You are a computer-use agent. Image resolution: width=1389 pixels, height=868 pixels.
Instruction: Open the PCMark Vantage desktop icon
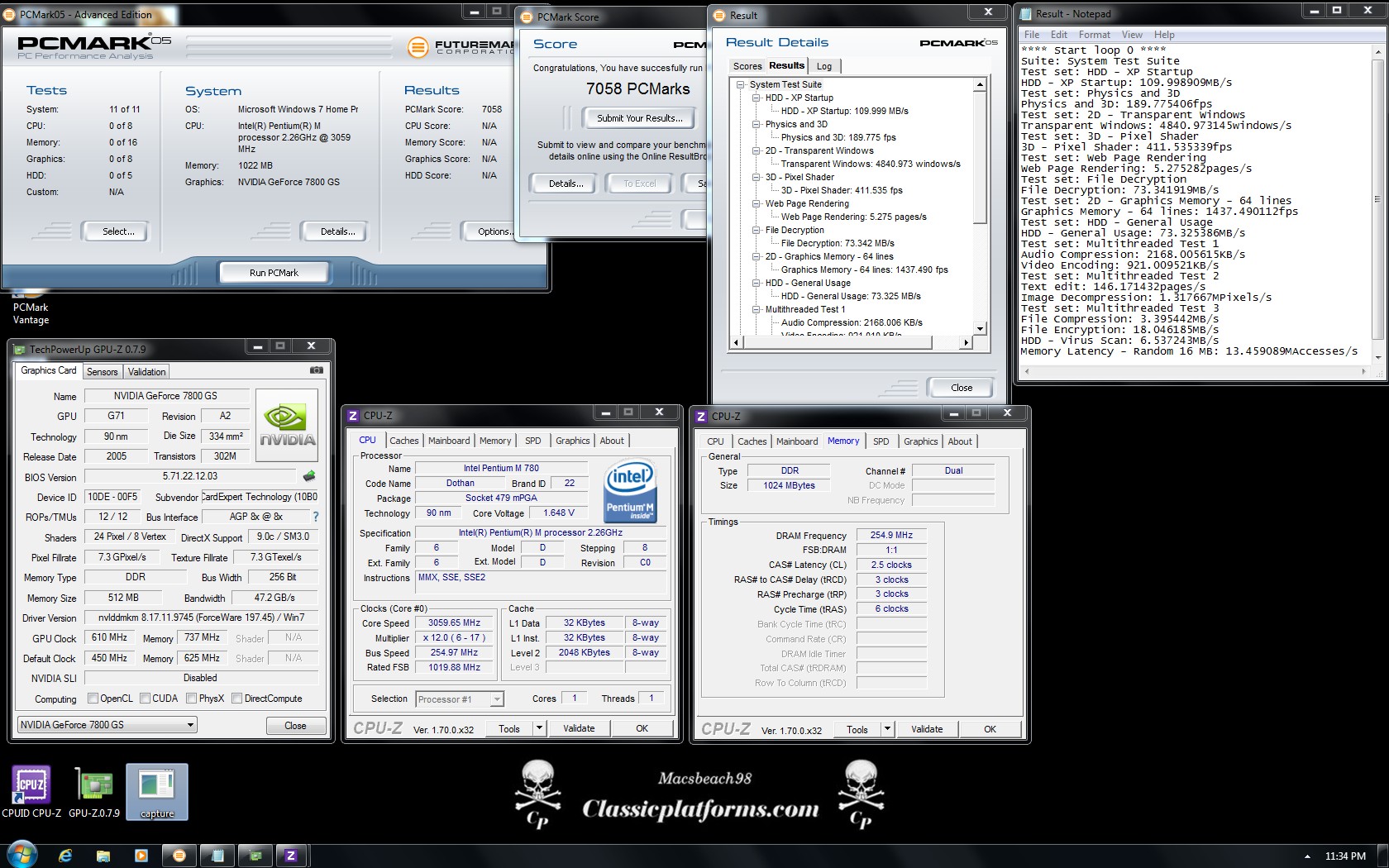point(31,307)
